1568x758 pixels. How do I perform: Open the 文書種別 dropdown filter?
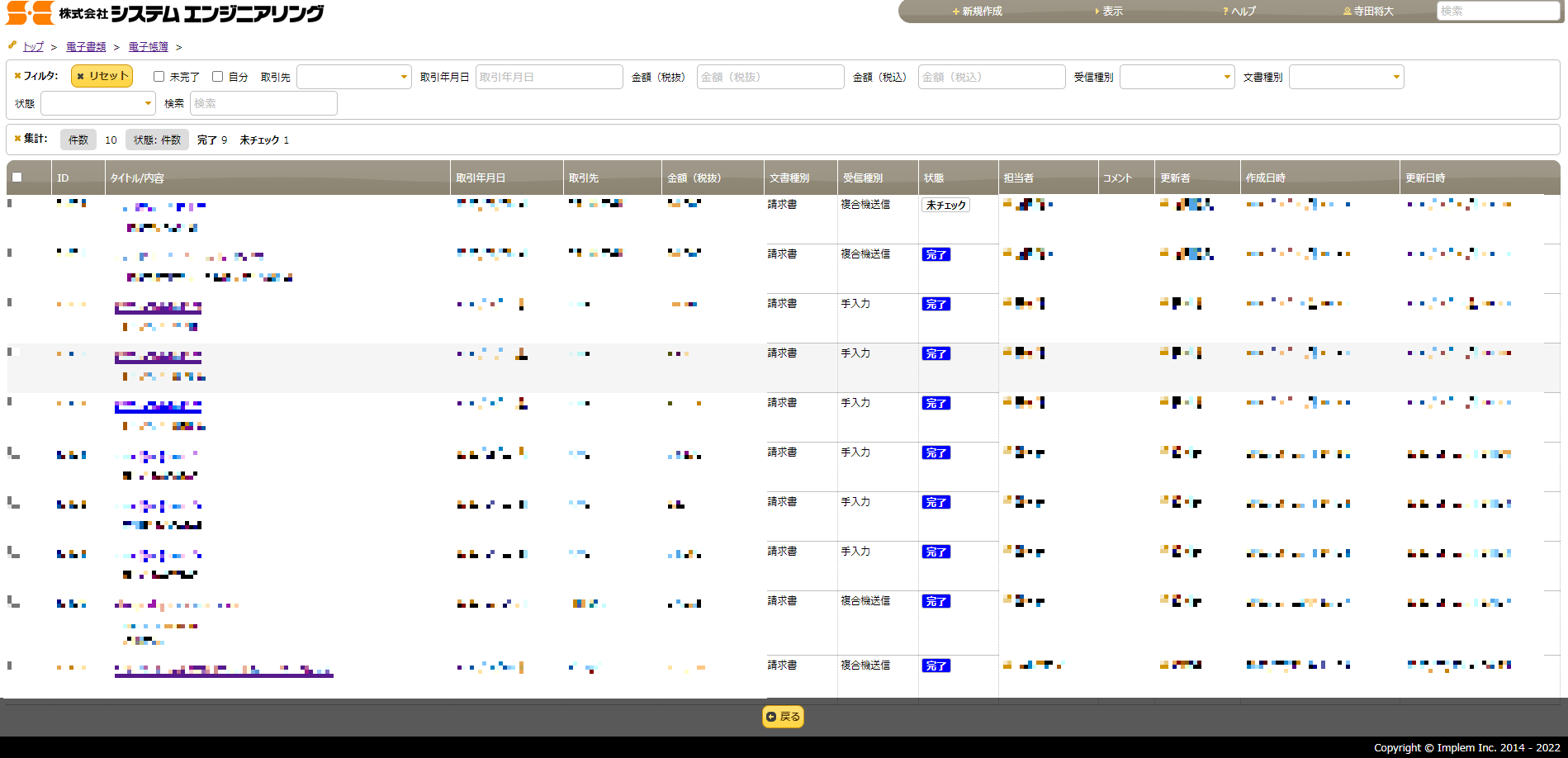[x=1347, y=77]
